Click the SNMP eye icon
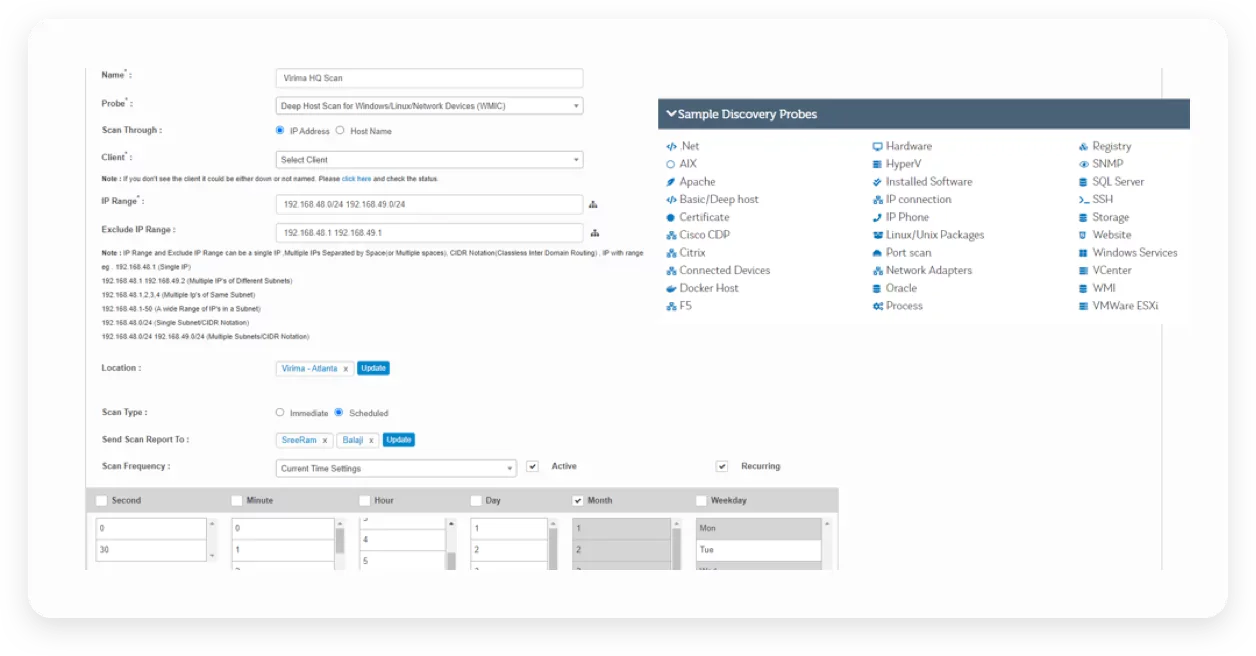The width and height of the screenshot is (1256, 656). coord(1083,164)
